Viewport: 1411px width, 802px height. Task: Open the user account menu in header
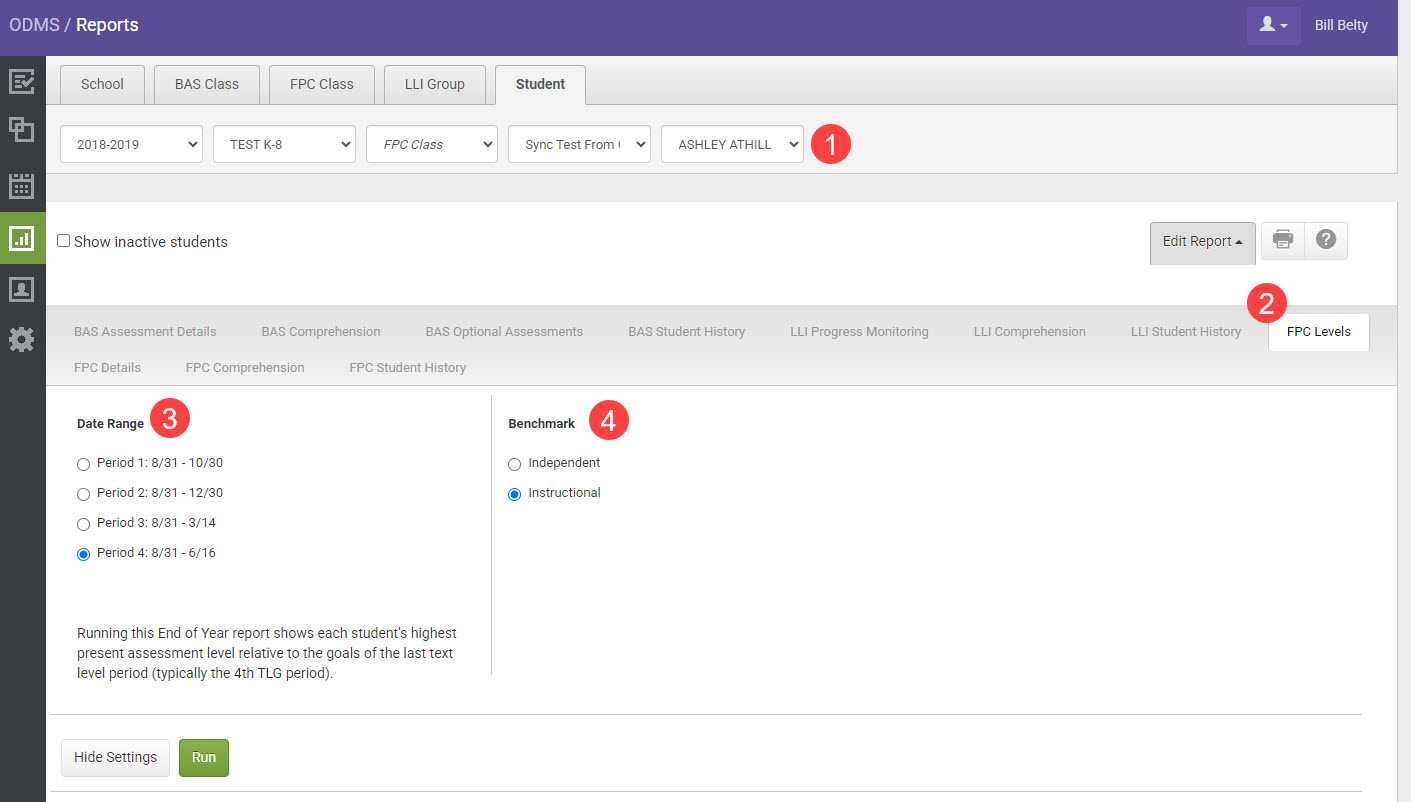[1272, 25]
